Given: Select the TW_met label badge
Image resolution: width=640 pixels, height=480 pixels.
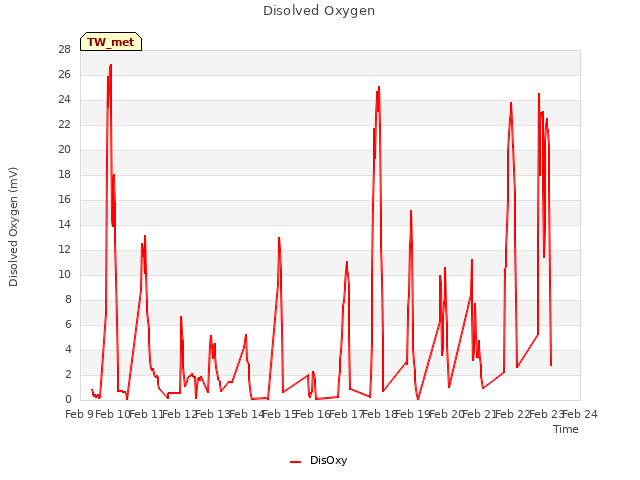Looking at the screenshot, I should point(111,42).
